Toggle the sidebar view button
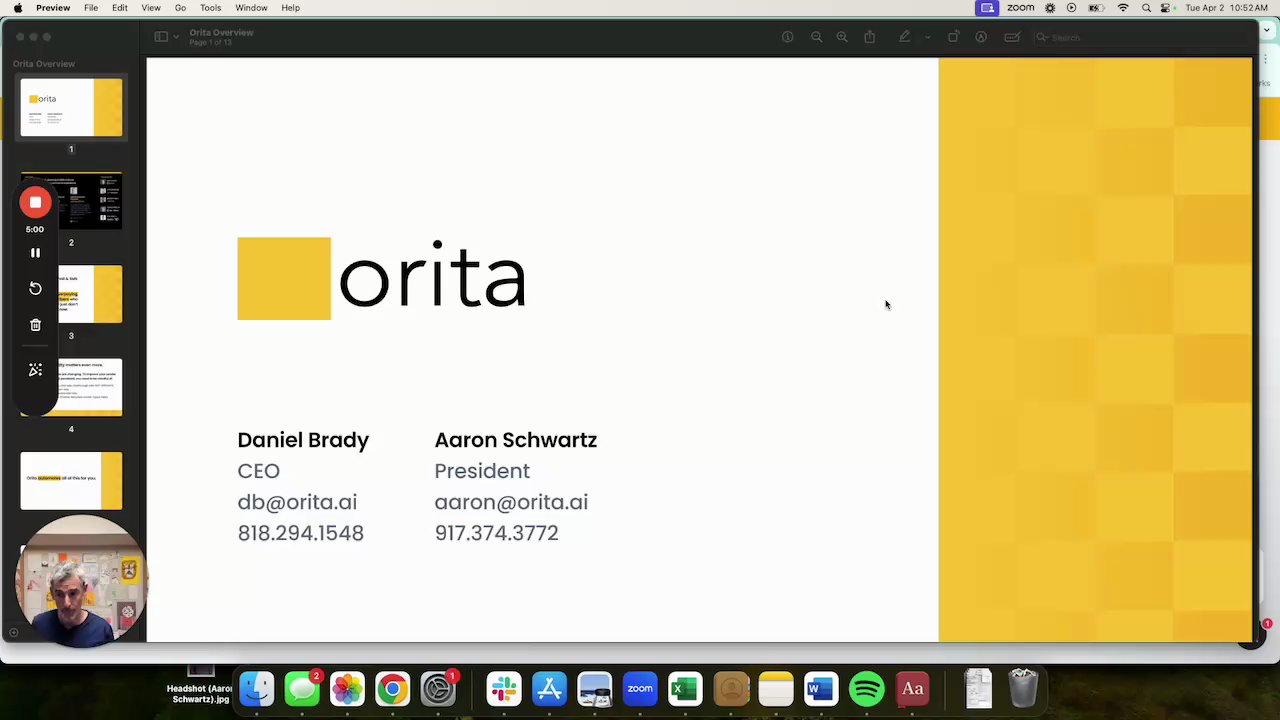1280x720 pixels. tap(161, 37)
